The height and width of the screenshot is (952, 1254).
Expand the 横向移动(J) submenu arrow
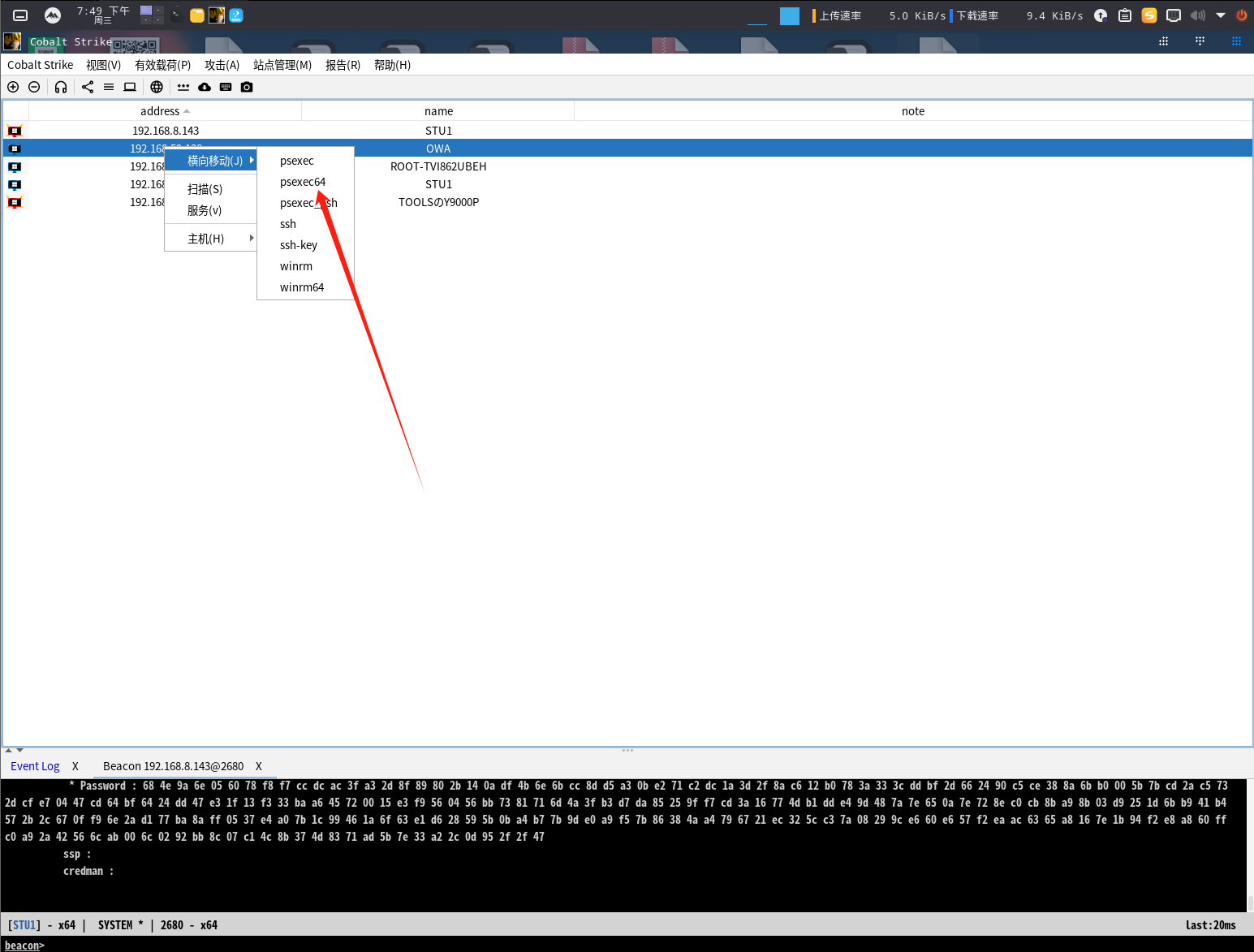point(252,161)
